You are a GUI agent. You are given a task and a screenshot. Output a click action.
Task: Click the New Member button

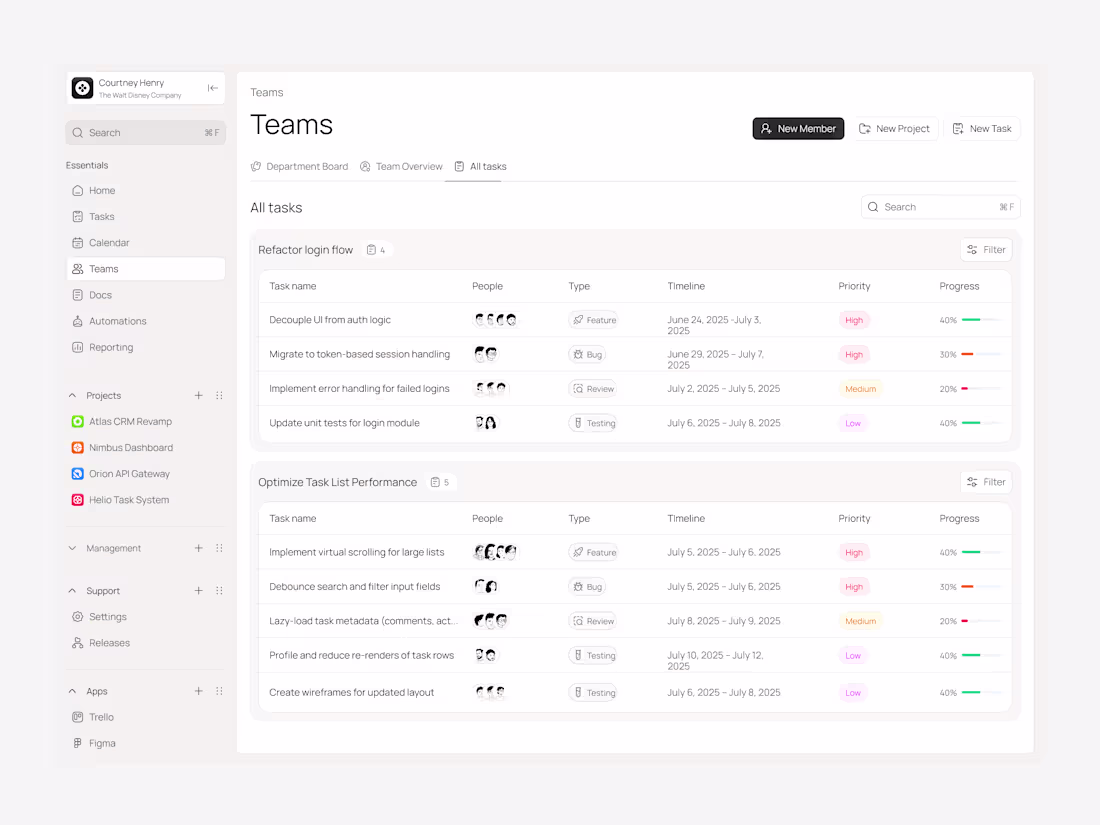click(x=798, y=128)
